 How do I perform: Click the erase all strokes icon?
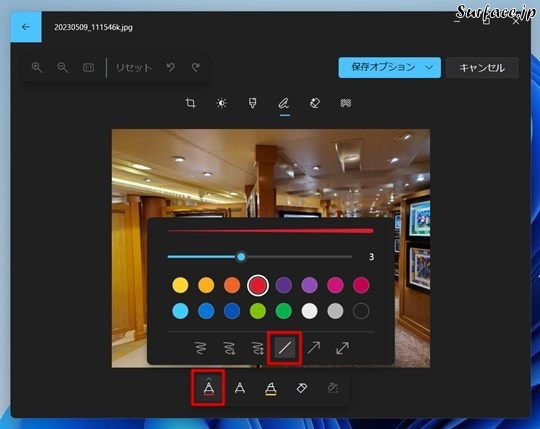pyautogui.click(x=333, y=388)
